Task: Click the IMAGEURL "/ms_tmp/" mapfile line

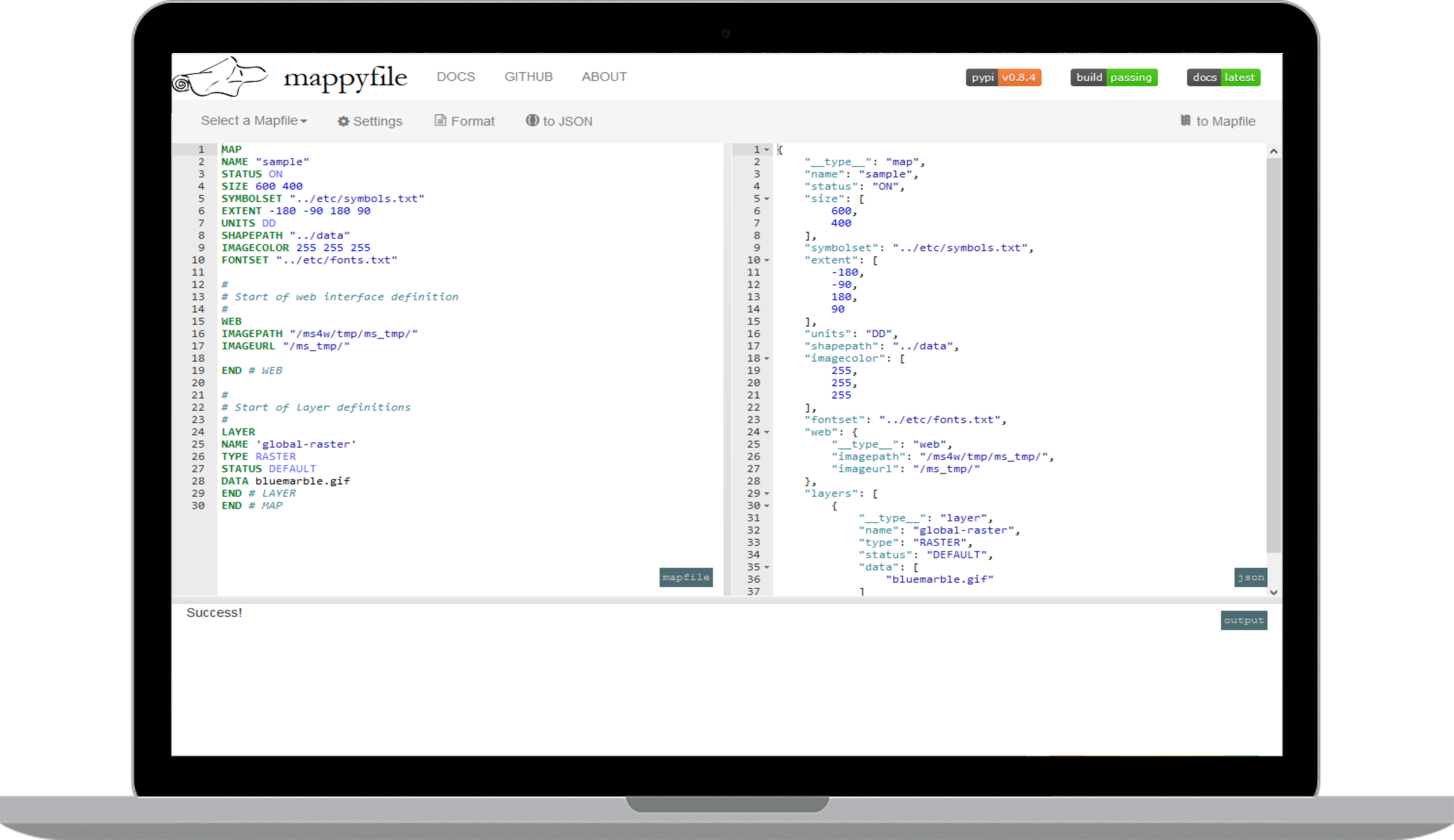Action: click(286, 346)
